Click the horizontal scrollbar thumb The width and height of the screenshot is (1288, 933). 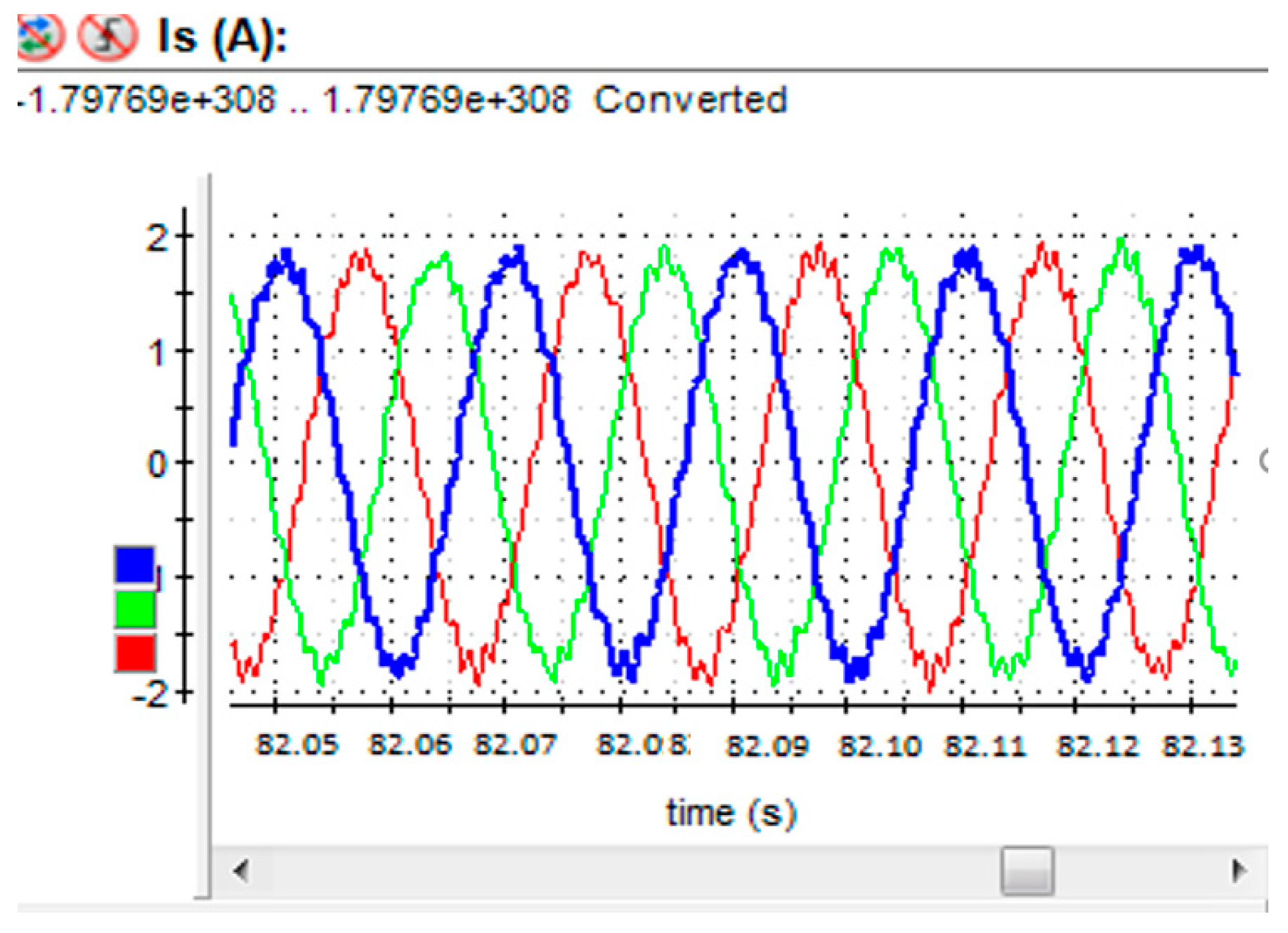(1027, 870)
